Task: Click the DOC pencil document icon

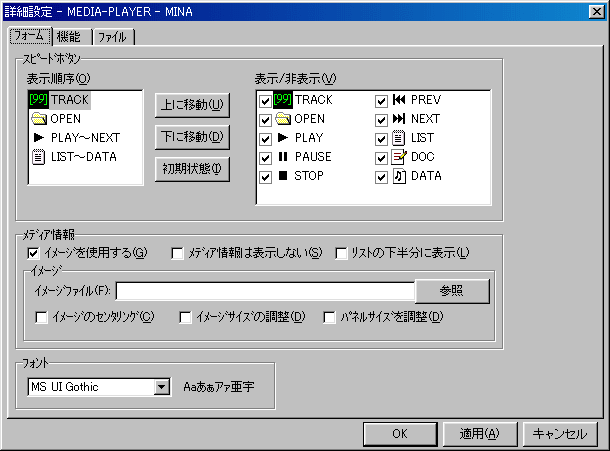Action: pos(399,157)
